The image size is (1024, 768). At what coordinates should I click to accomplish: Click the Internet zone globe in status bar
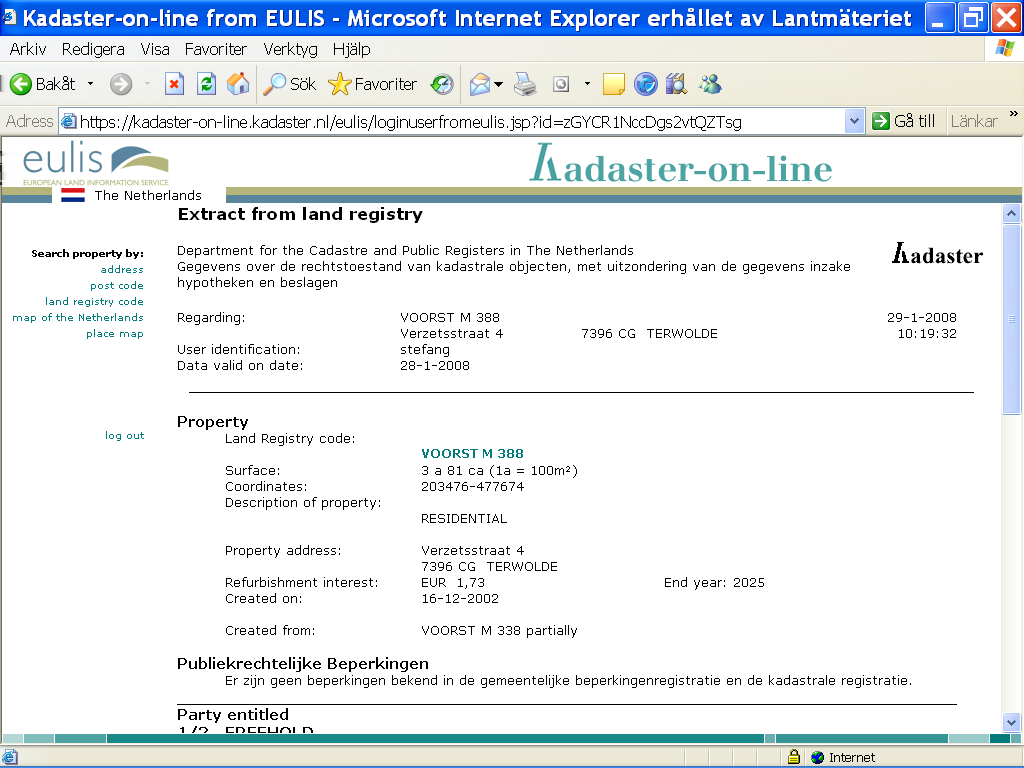pos(818,758)
